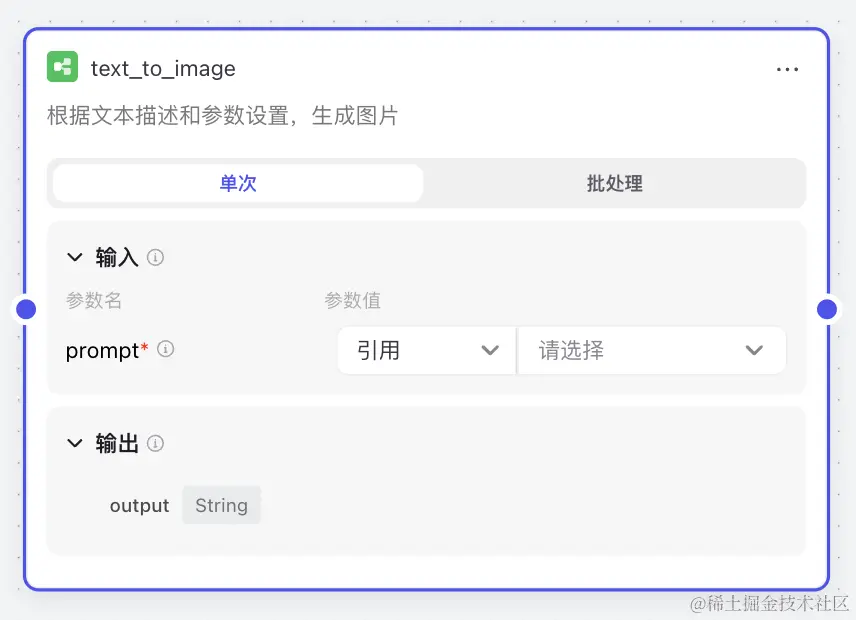Viewport: 856px width, 620px height.
Task: Click the info icon next to 输入
Action: pos(156,257)
